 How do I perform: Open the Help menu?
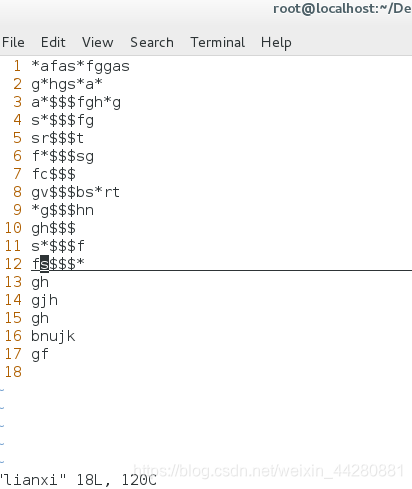click(x=276, y=43)
